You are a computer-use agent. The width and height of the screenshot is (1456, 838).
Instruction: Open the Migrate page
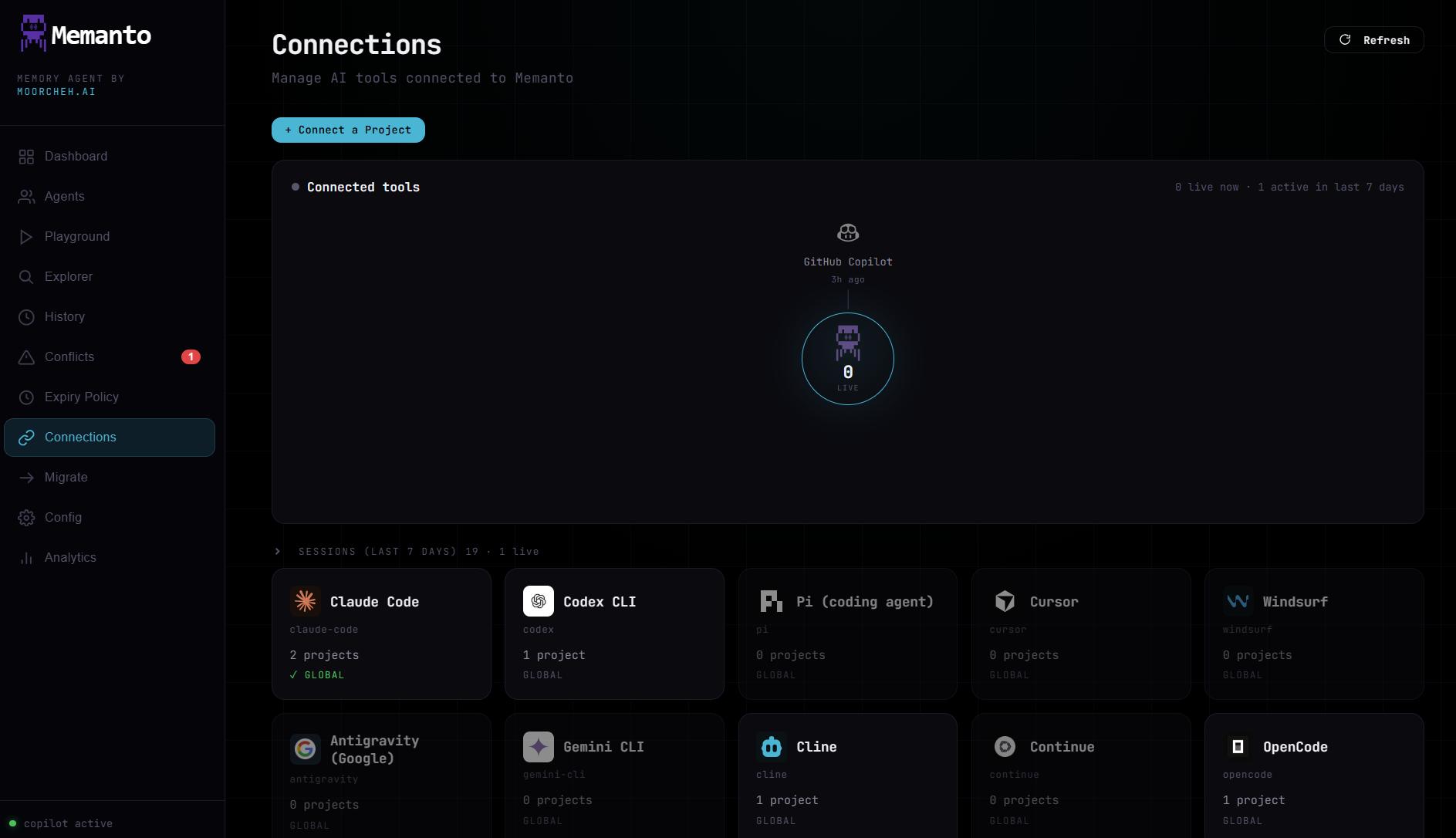click(x=110, y=478)
